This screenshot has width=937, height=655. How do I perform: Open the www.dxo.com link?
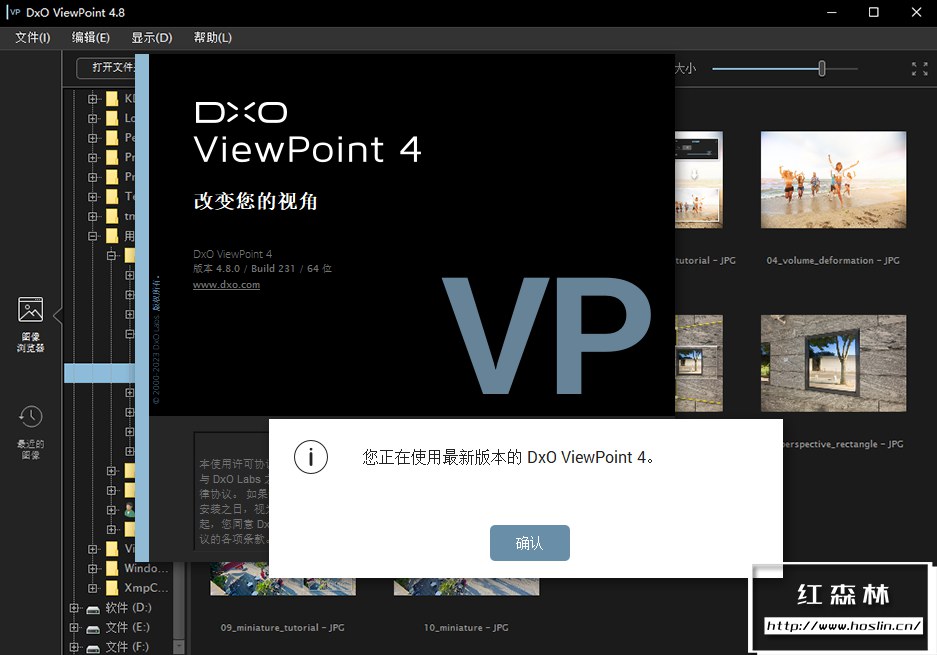[226, 285]
